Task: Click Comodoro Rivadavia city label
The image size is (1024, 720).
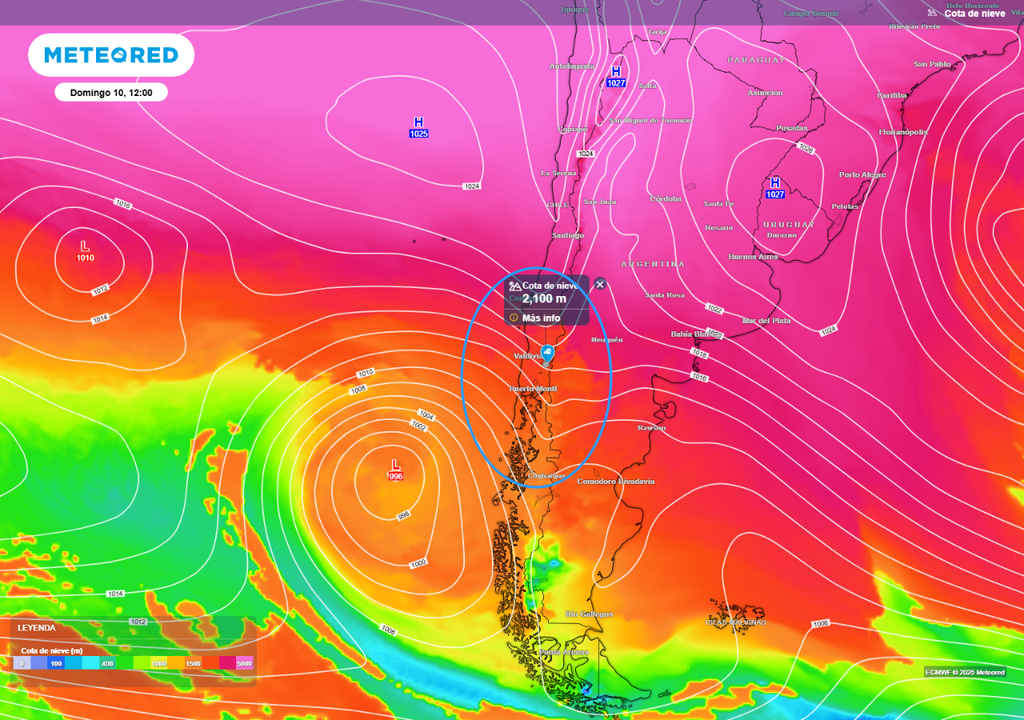Action: point(616,481)
